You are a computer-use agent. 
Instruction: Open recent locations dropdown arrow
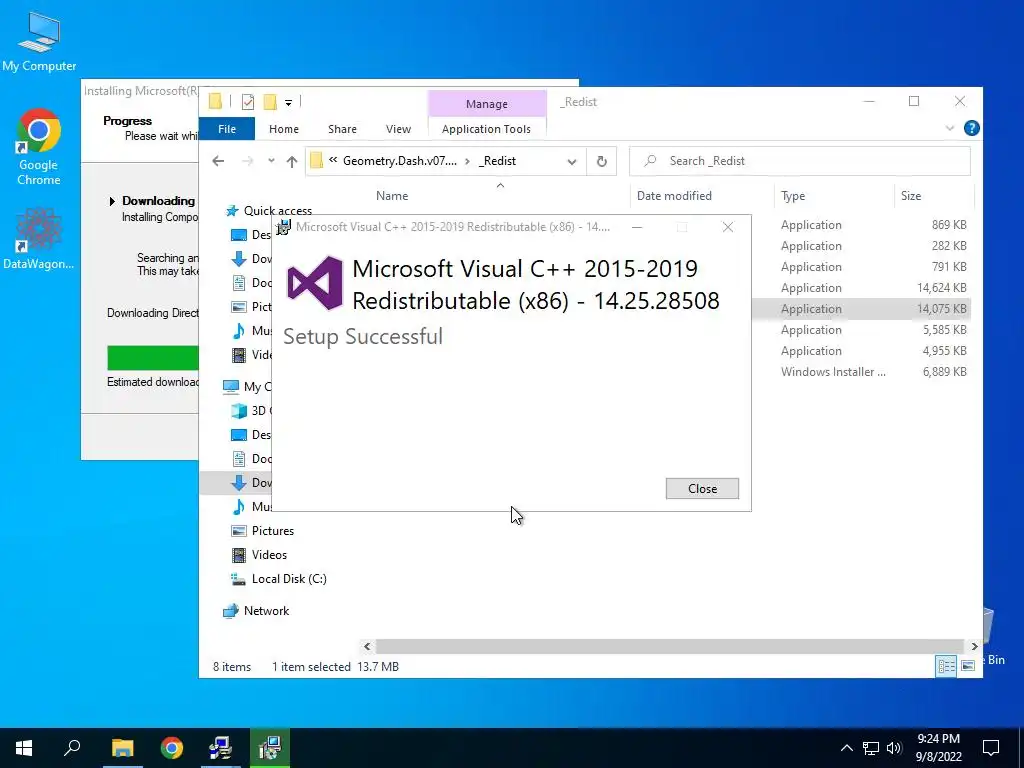pos(271,161)
